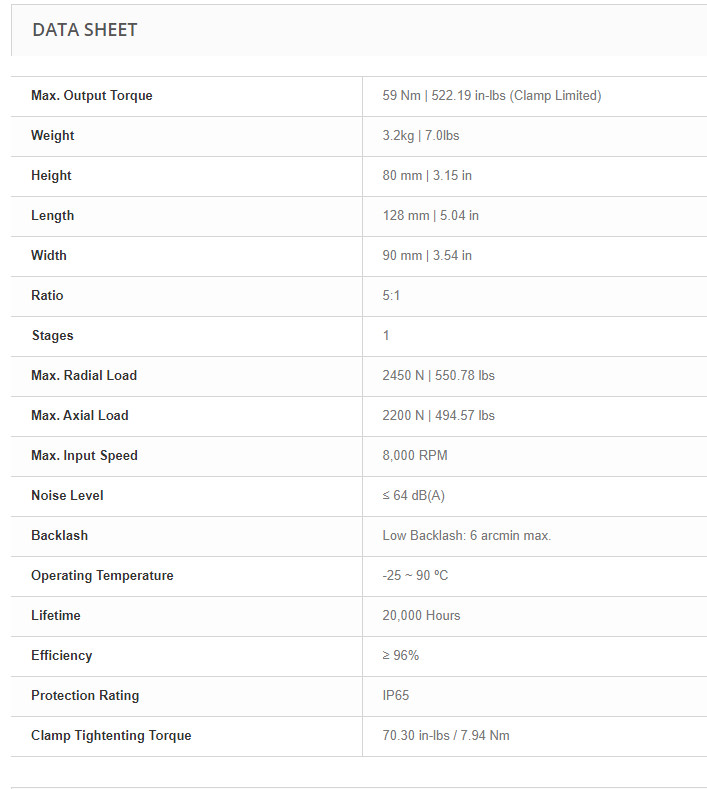Click the 20,000 Hours lifetime value
The width and height of the screenshot is (707, 789).
pyautogui.click(x=421, y=615)
